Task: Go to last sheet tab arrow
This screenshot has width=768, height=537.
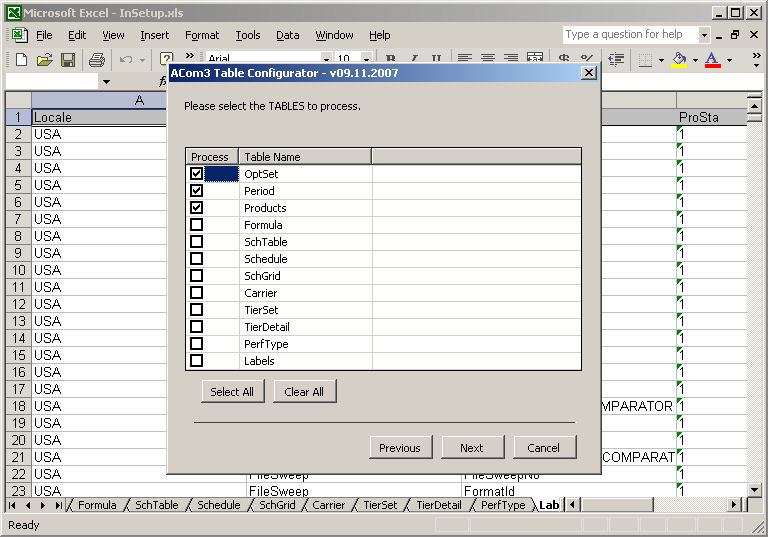Action: pyautogui.click(x=59, y=505)
